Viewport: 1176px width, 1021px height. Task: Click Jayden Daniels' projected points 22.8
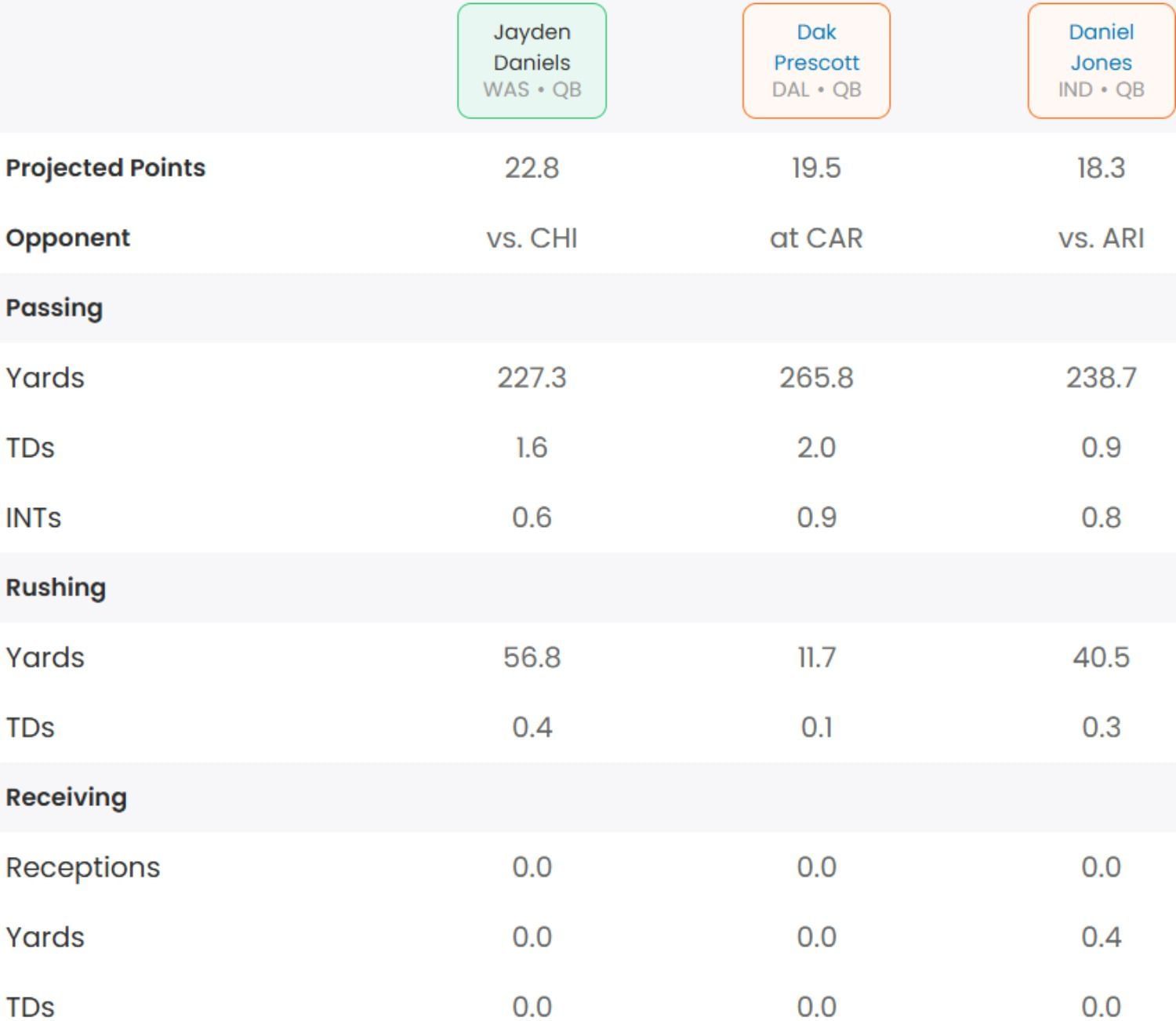point(532,168)
